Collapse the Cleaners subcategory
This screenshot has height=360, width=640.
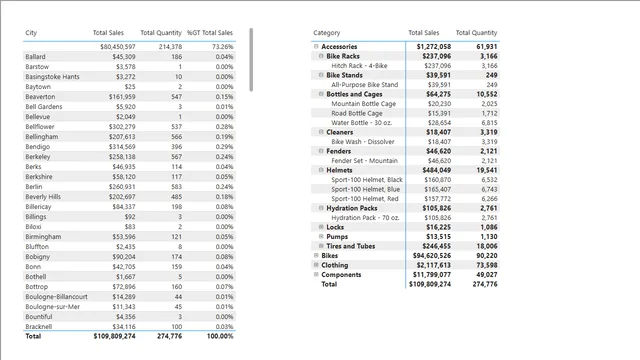tap(321, 132)
